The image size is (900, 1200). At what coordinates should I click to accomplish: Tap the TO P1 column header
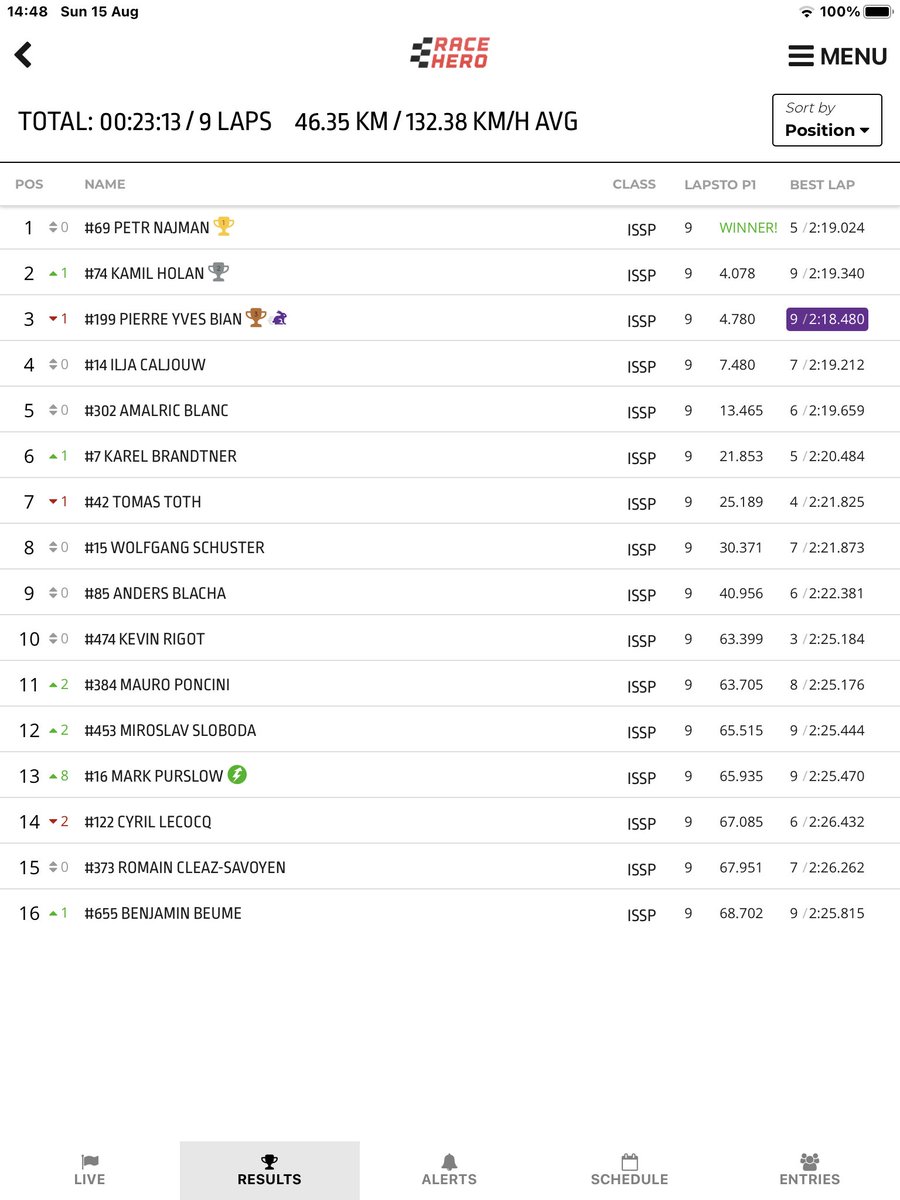pyautogui.click(x=738, y=184)
